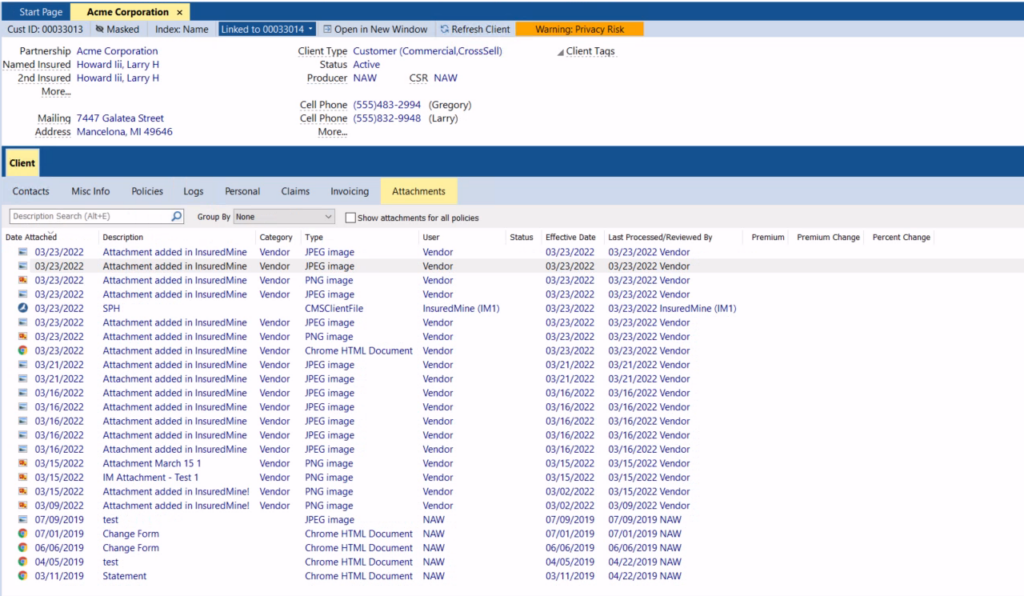Click inside the Description Search field
1024x596 pixels.
85,215
